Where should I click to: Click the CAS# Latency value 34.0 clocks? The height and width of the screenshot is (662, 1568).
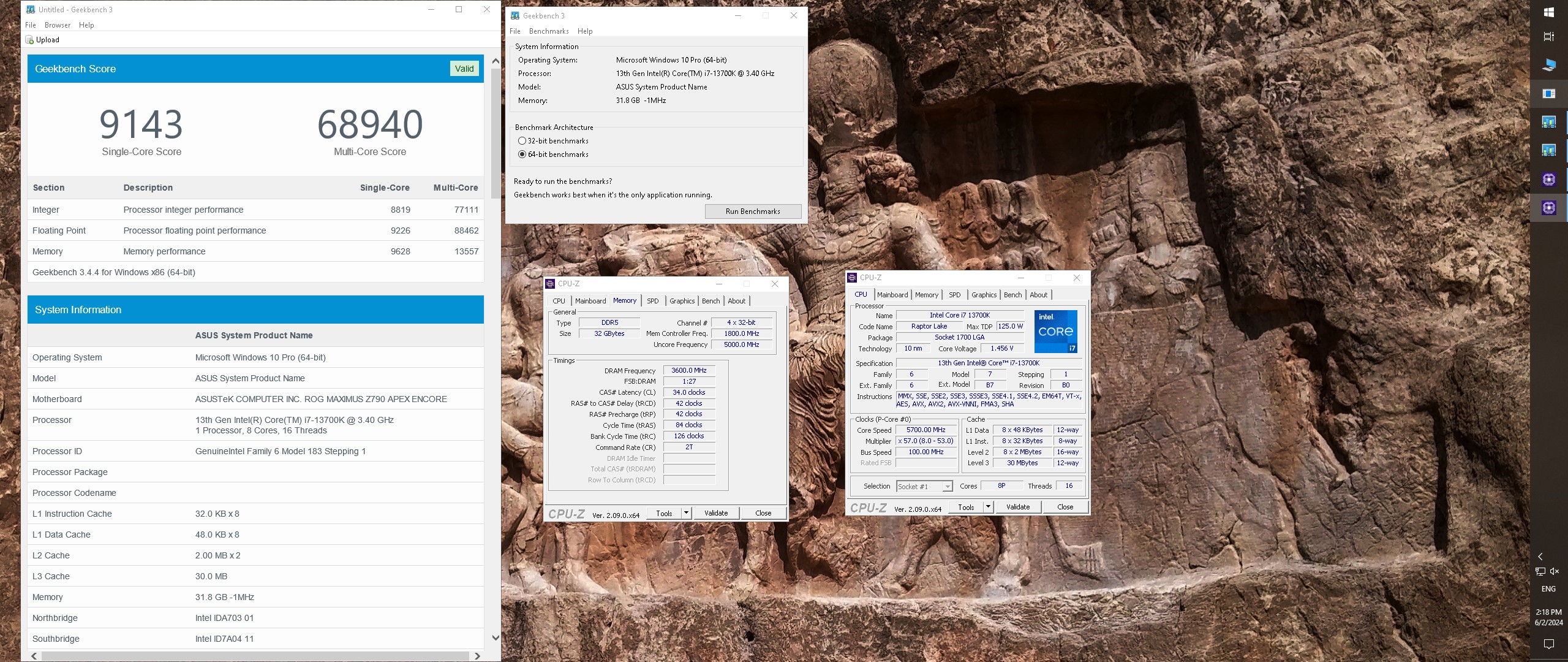(689, 392)
